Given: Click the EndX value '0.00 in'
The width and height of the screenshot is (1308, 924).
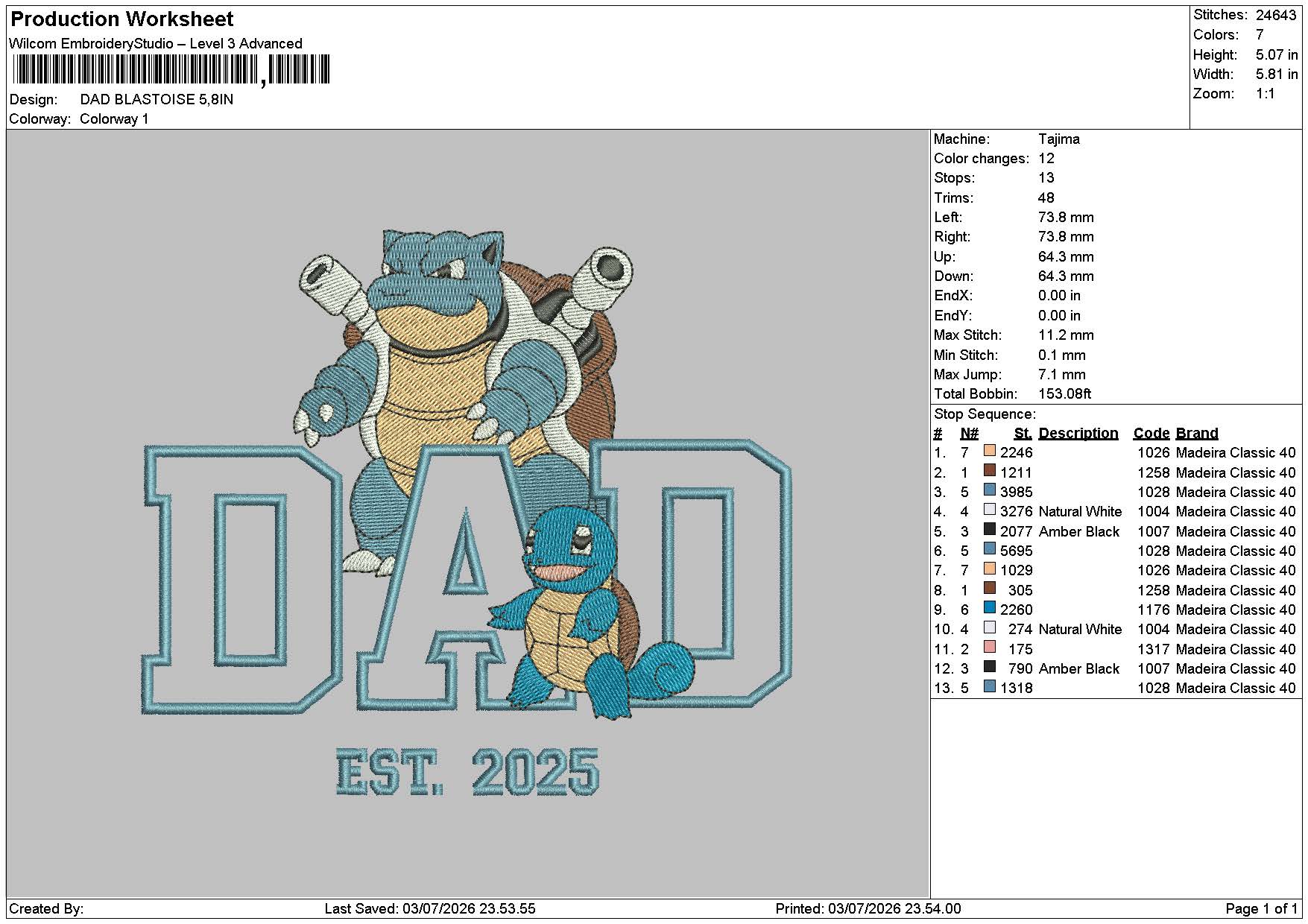Looking at the screenshot, I should pos(1059,295).
